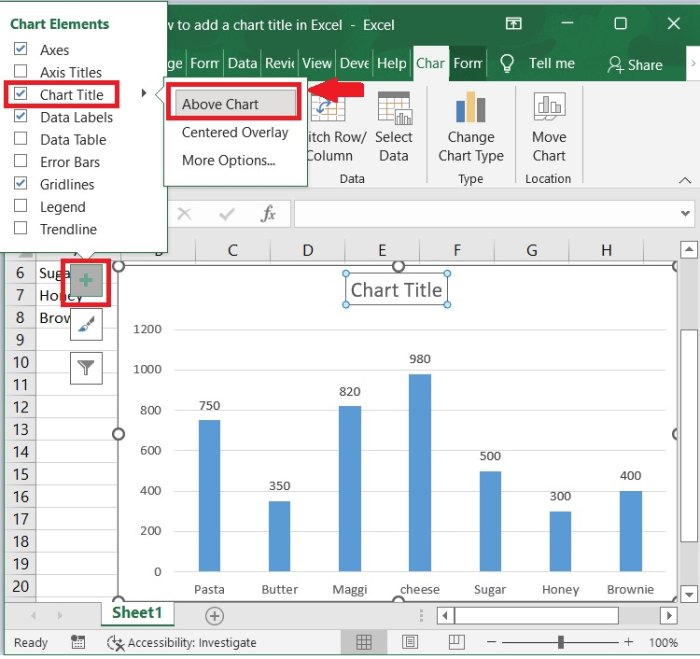Open Chart Styles paintbrush button
Image resolution: width=700 pixels, height=659 pixels.
pos(86,325)
